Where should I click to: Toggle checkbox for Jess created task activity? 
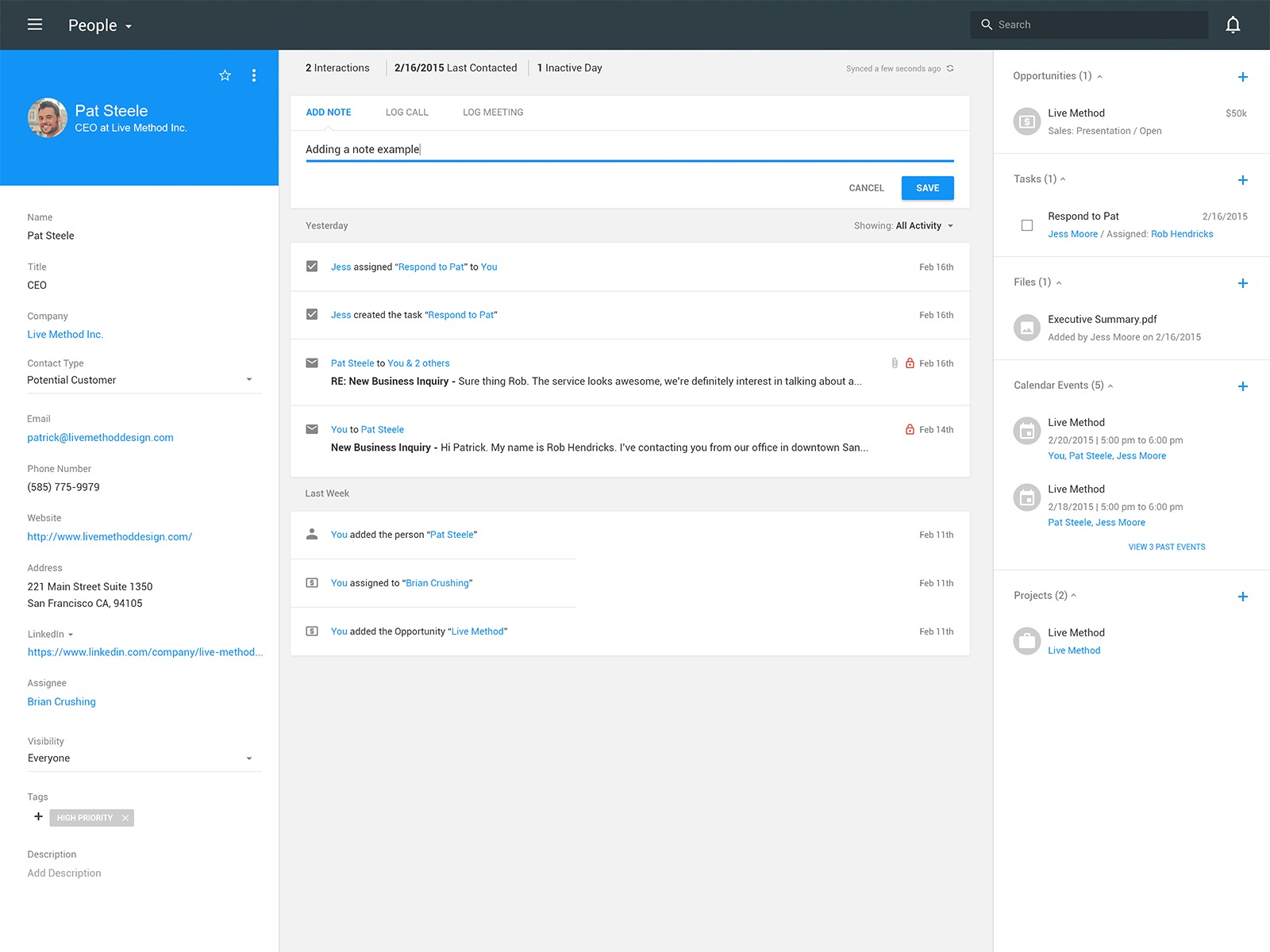tap(312, 314)
